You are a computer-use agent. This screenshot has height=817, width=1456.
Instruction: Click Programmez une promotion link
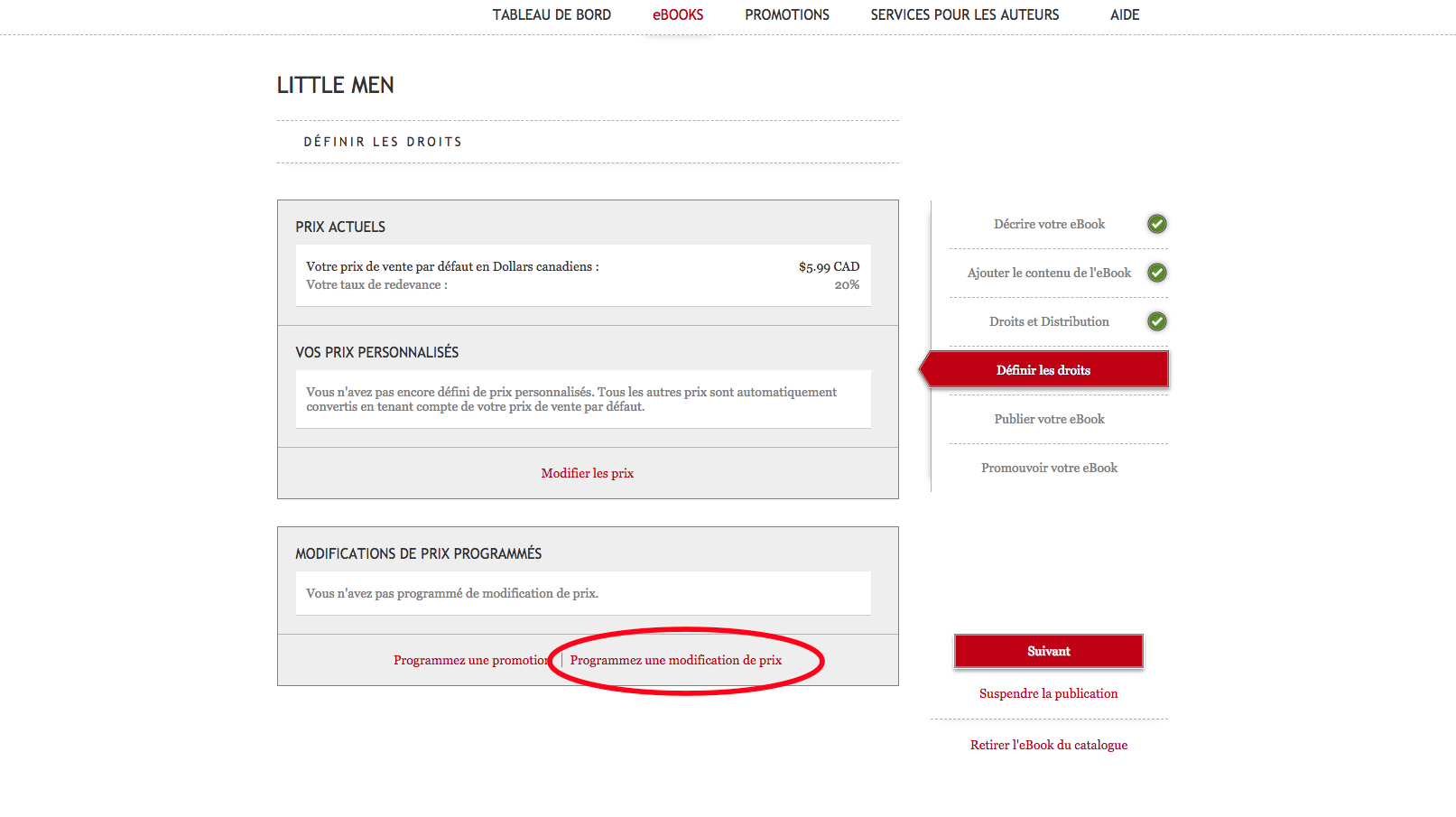pyautogui.click(x=470, y=660)
